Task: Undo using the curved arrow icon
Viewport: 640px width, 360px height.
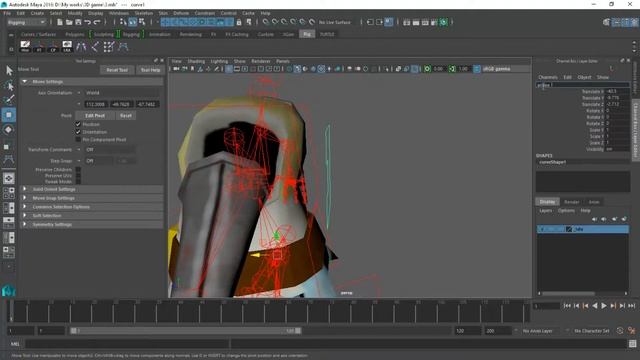Action: click(87, 22)
